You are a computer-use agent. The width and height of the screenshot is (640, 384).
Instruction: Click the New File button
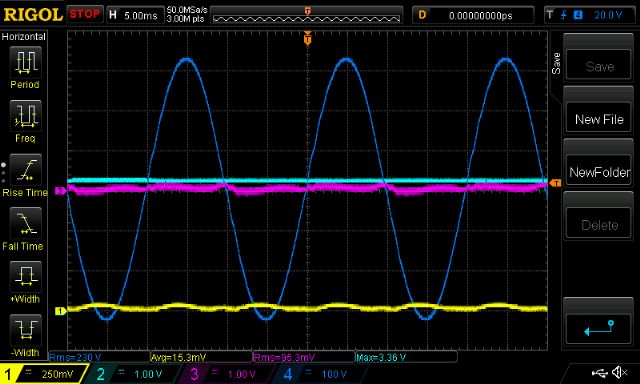coord(598,119)
